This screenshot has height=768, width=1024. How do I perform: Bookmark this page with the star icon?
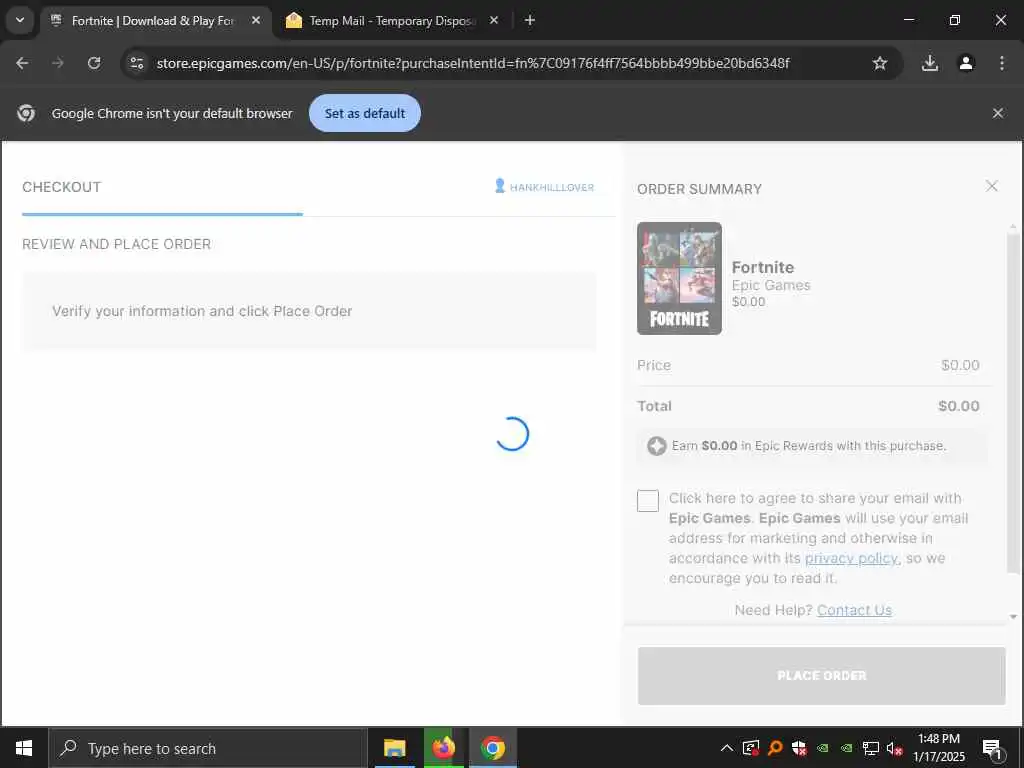880,63
